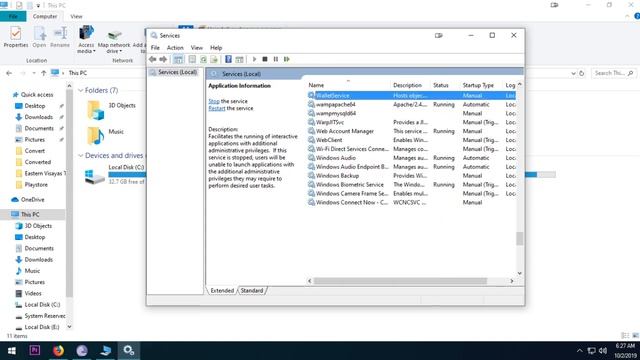Open Premiere Pro from the taskbar

pos(35,351)
